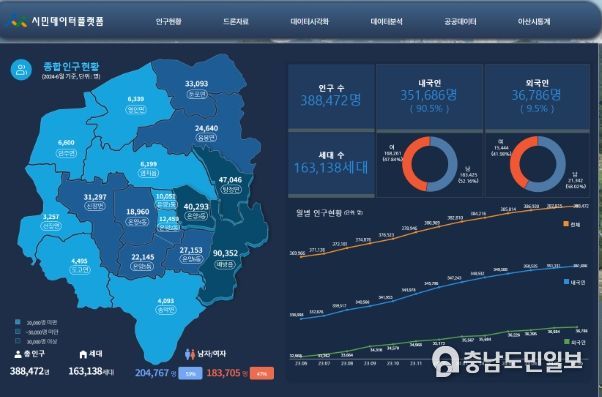Open the 데이터시각화 menu
Screen dimensions: 602x397
(309, 22)
